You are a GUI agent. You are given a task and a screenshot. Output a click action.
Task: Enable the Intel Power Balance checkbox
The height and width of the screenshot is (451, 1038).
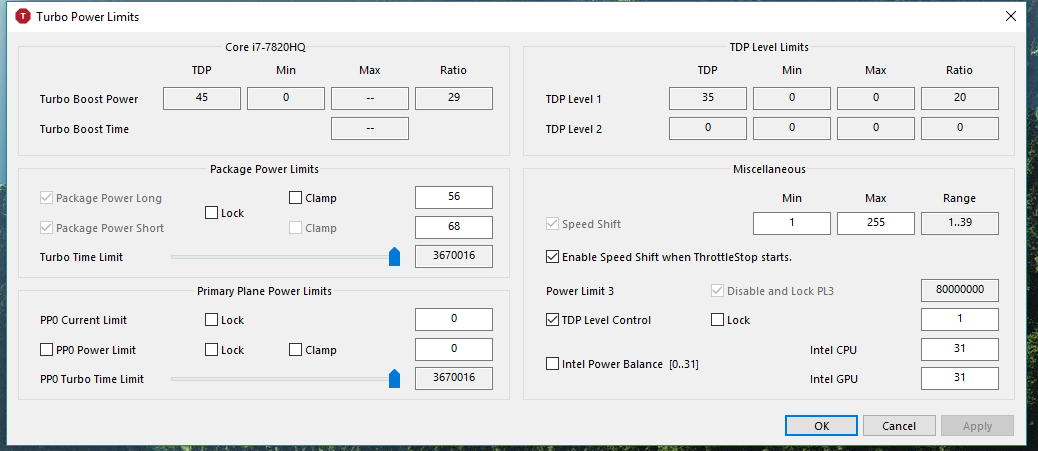tap(552, 364)
